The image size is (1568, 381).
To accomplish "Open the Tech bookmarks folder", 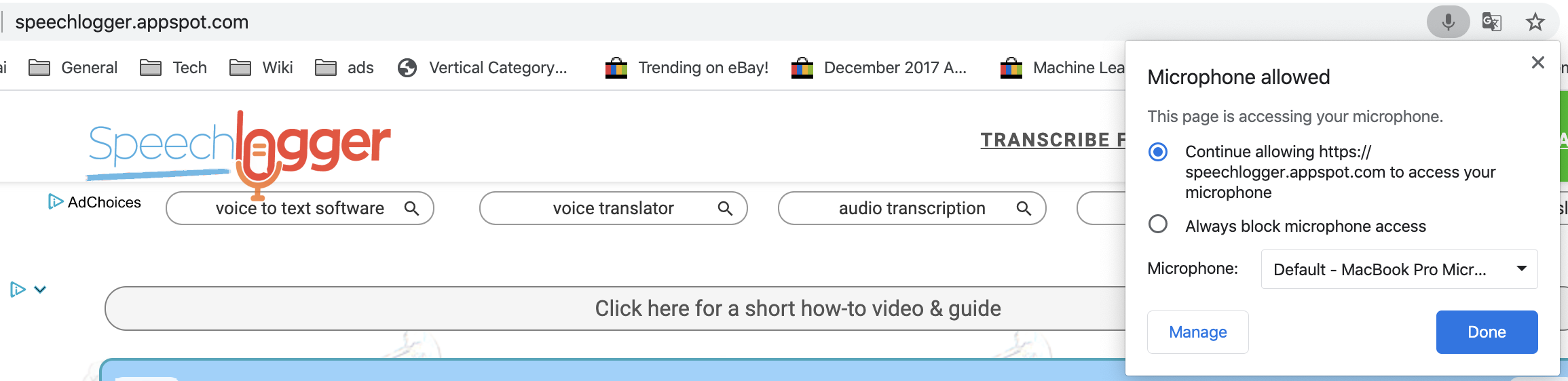I will point(174,68).
